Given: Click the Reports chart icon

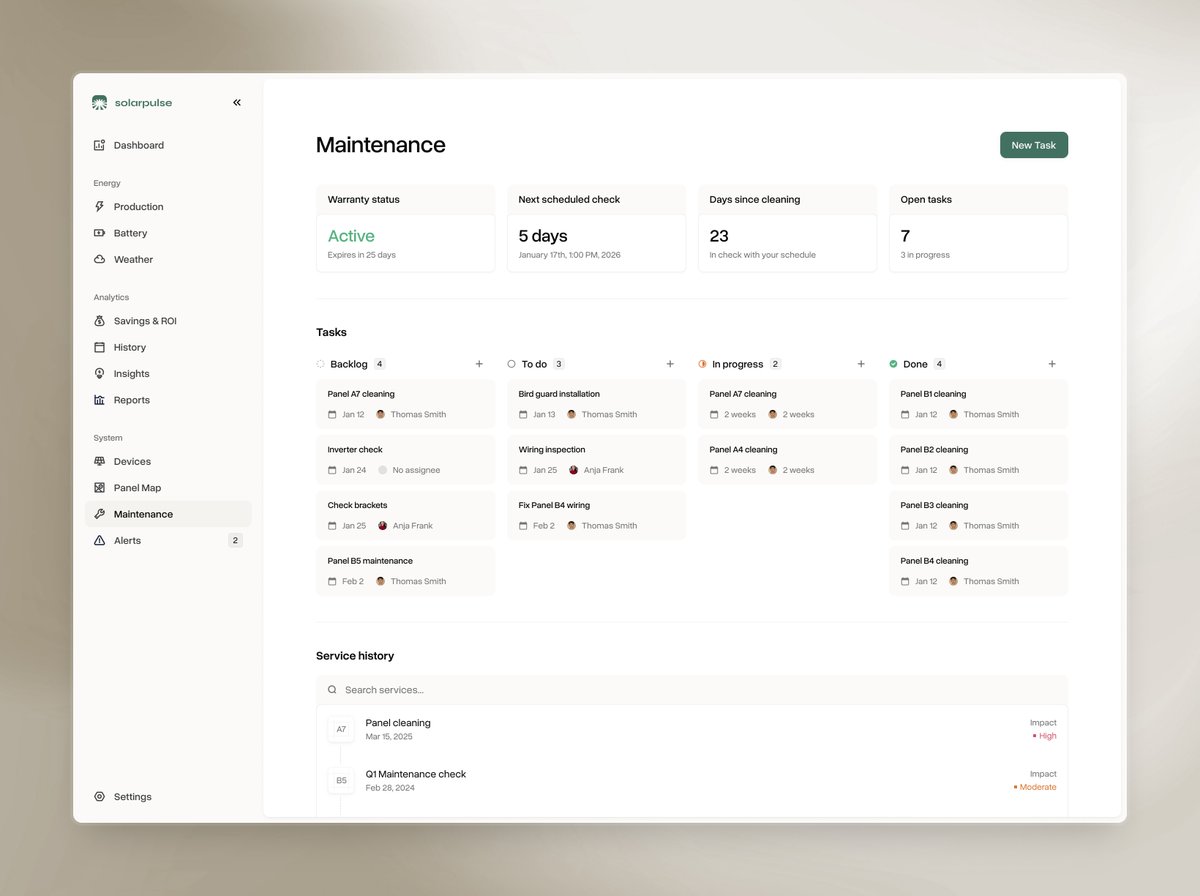Looking at the screenshot, I should click(x=99, y=400).
